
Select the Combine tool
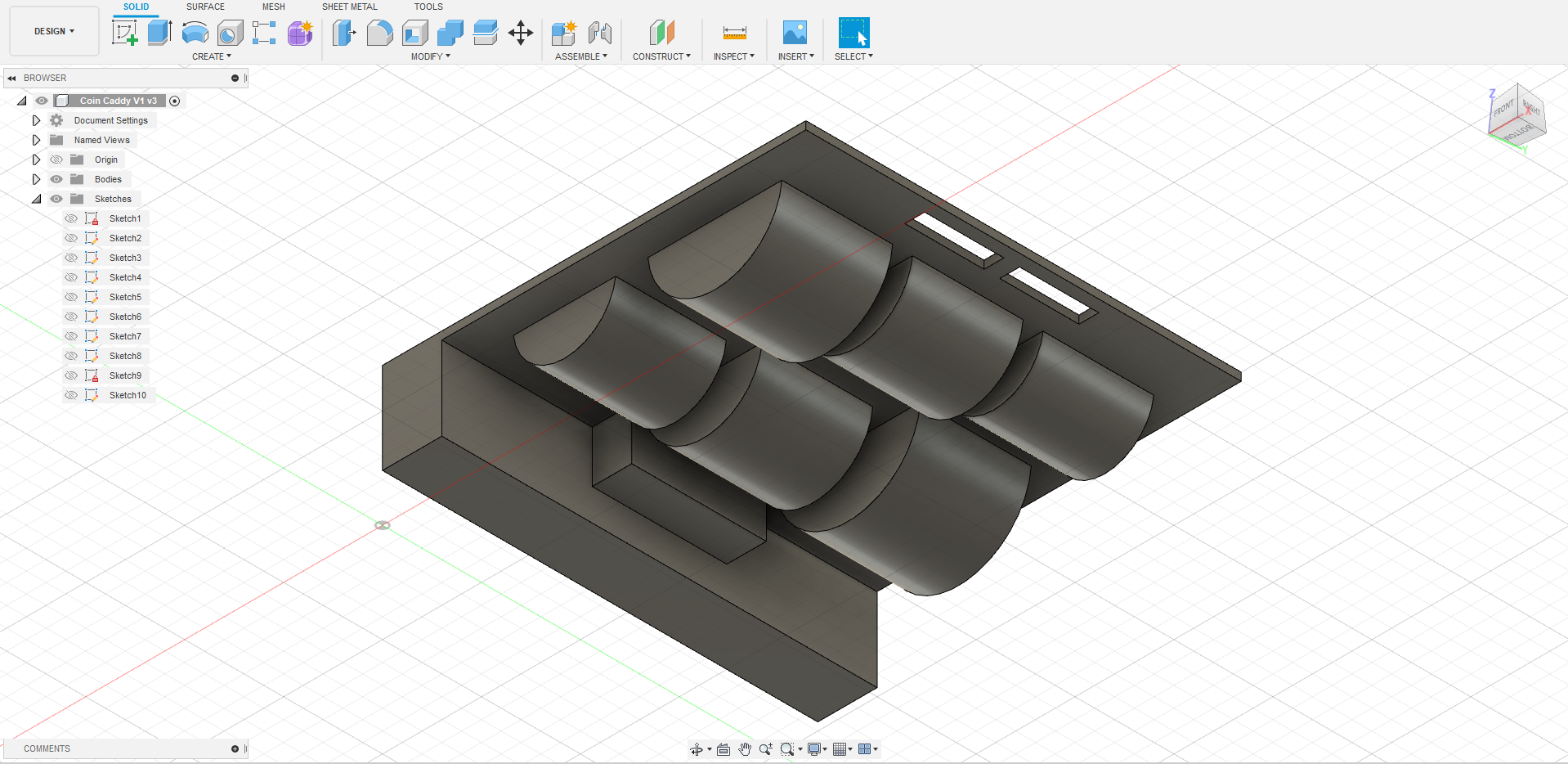click(450, 33)
